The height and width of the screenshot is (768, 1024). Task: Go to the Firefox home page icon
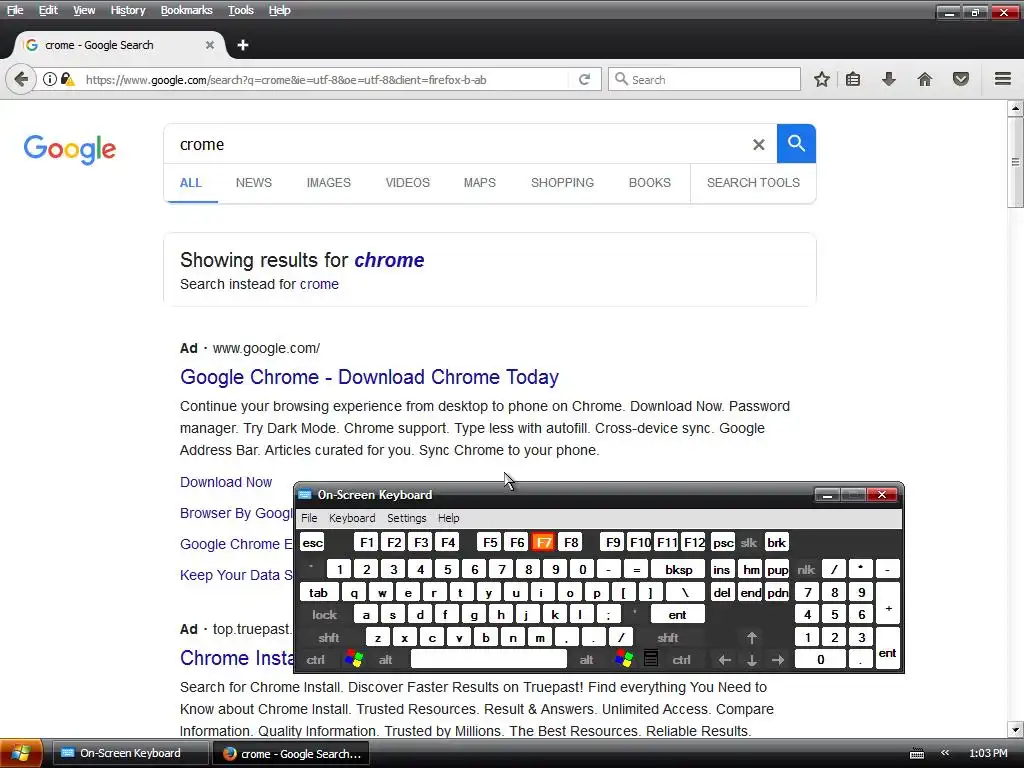coord(925,80)
